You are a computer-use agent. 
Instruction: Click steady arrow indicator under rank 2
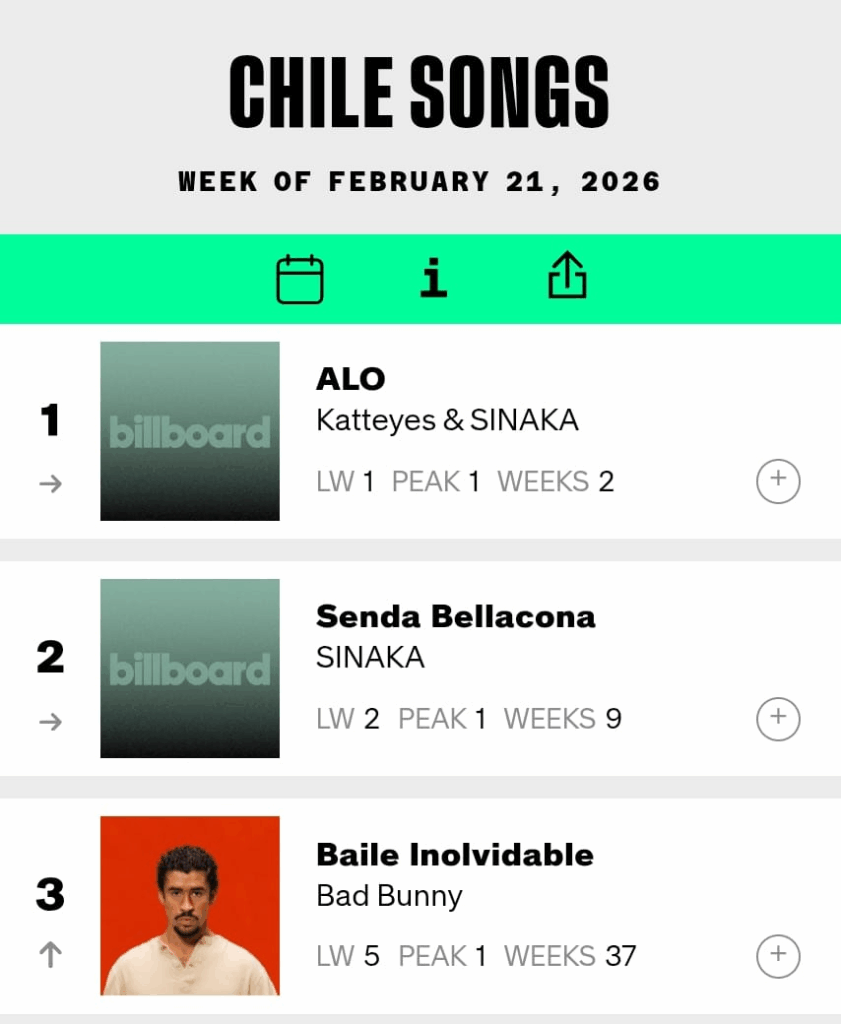pos(50,721)
